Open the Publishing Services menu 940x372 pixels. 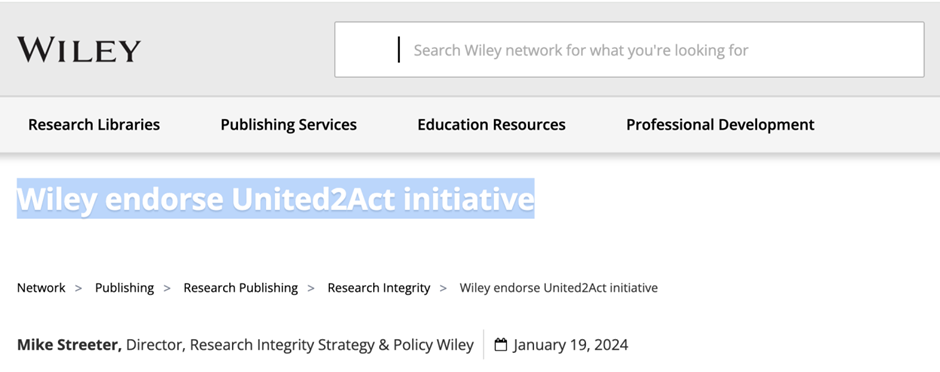288,125
